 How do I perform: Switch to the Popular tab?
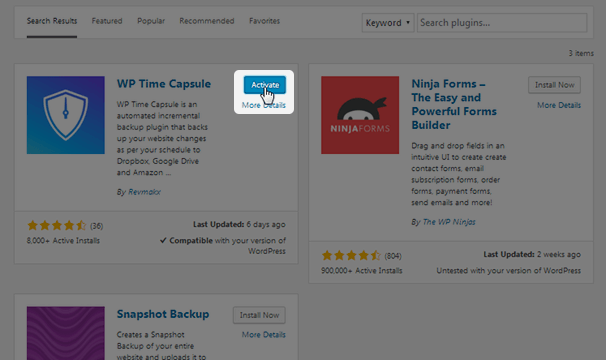click(x=151, y=21)
